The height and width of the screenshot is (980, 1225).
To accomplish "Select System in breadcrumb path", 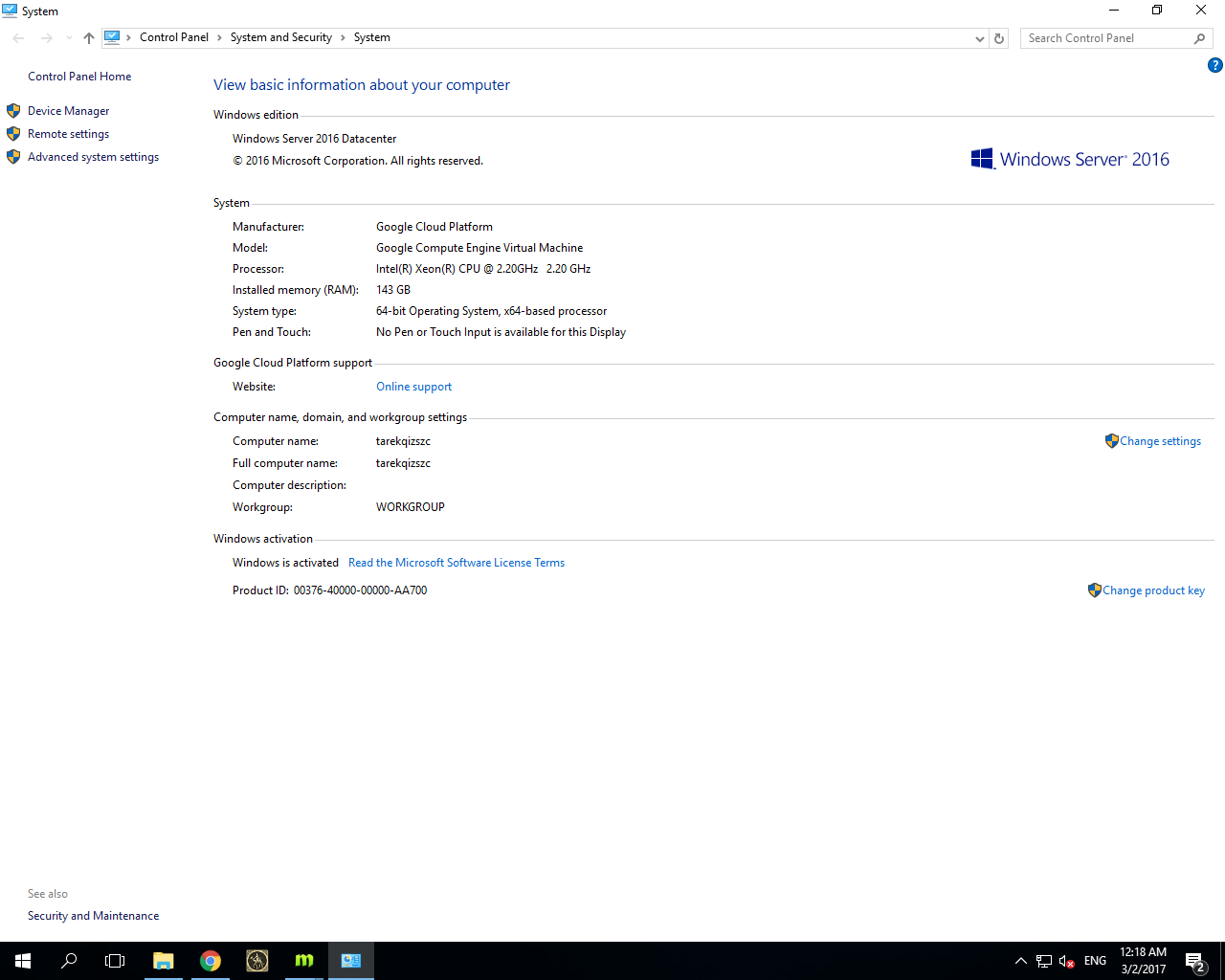I will (x=371, y=37).
